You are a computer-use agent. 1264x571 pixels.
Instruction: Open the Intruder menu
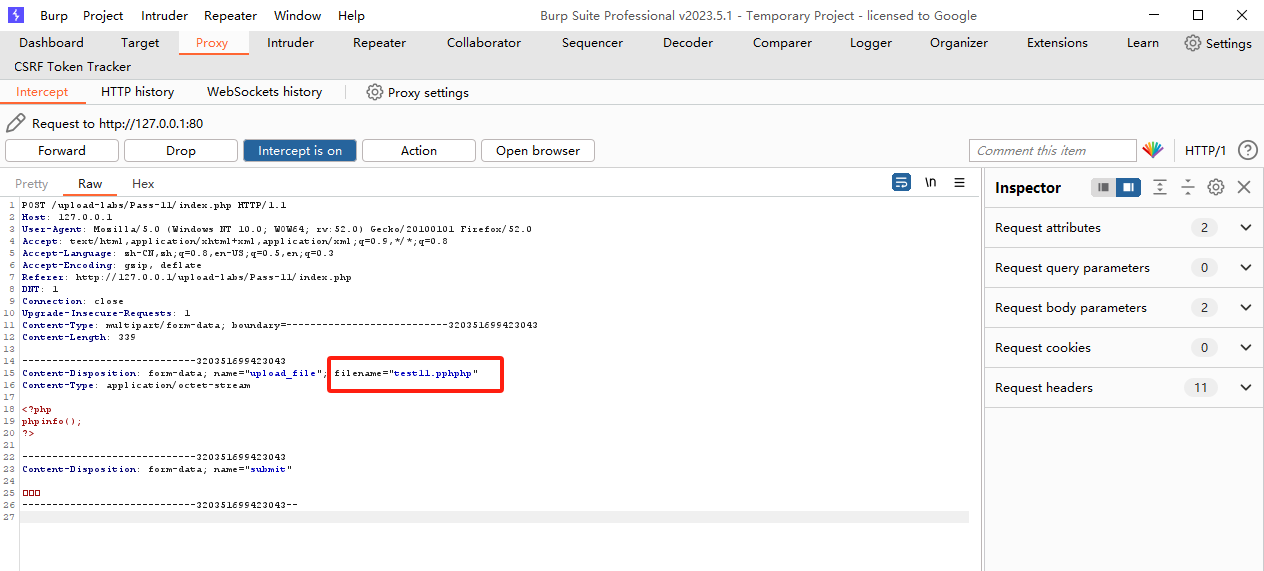[x=164, y=15]
